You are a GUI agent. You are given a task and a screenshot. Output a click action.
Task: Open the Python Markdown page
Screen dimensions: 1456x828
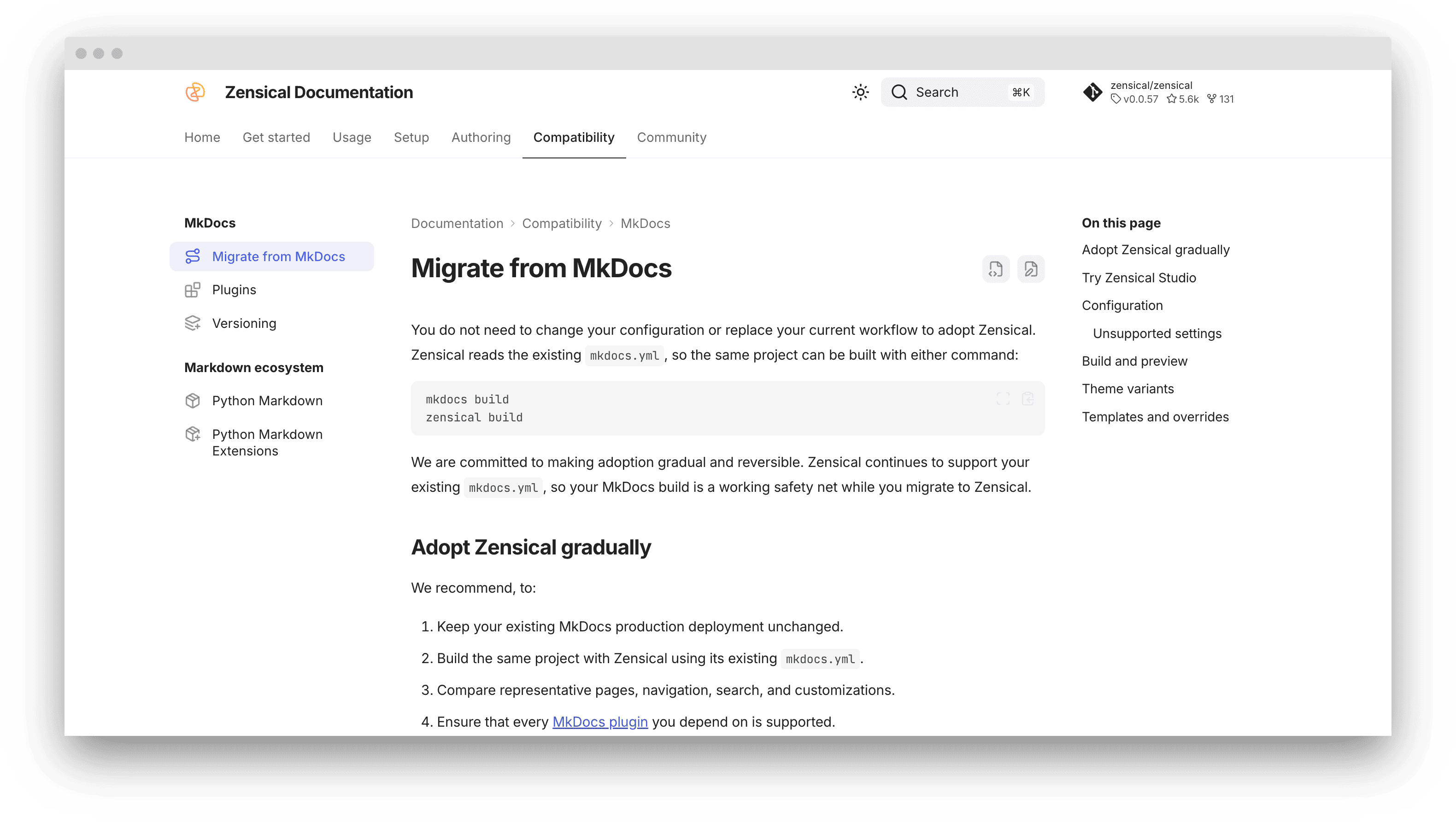(x=267, y=400)
